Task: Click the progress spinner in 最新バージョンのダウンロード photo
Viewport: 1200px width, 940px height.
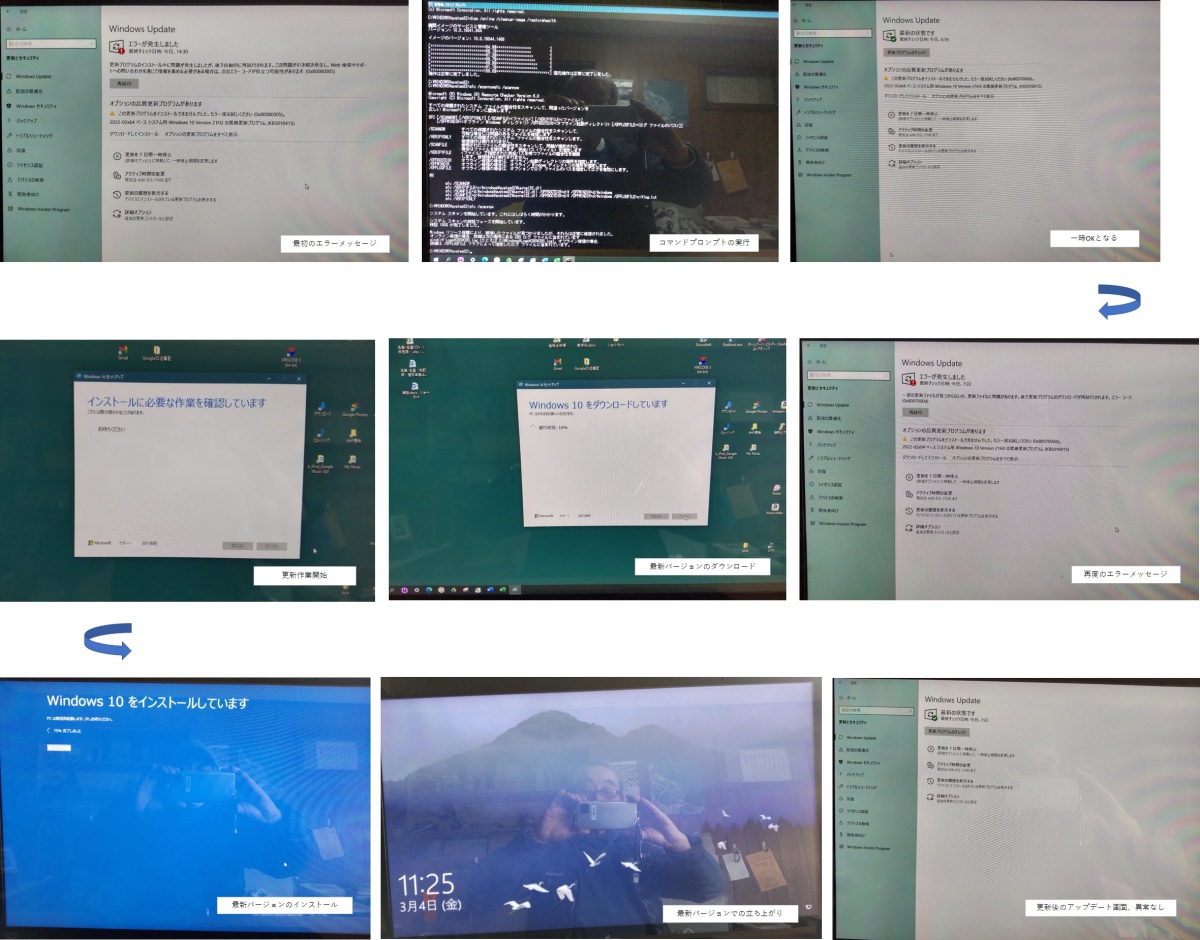Action: (532, 425)
